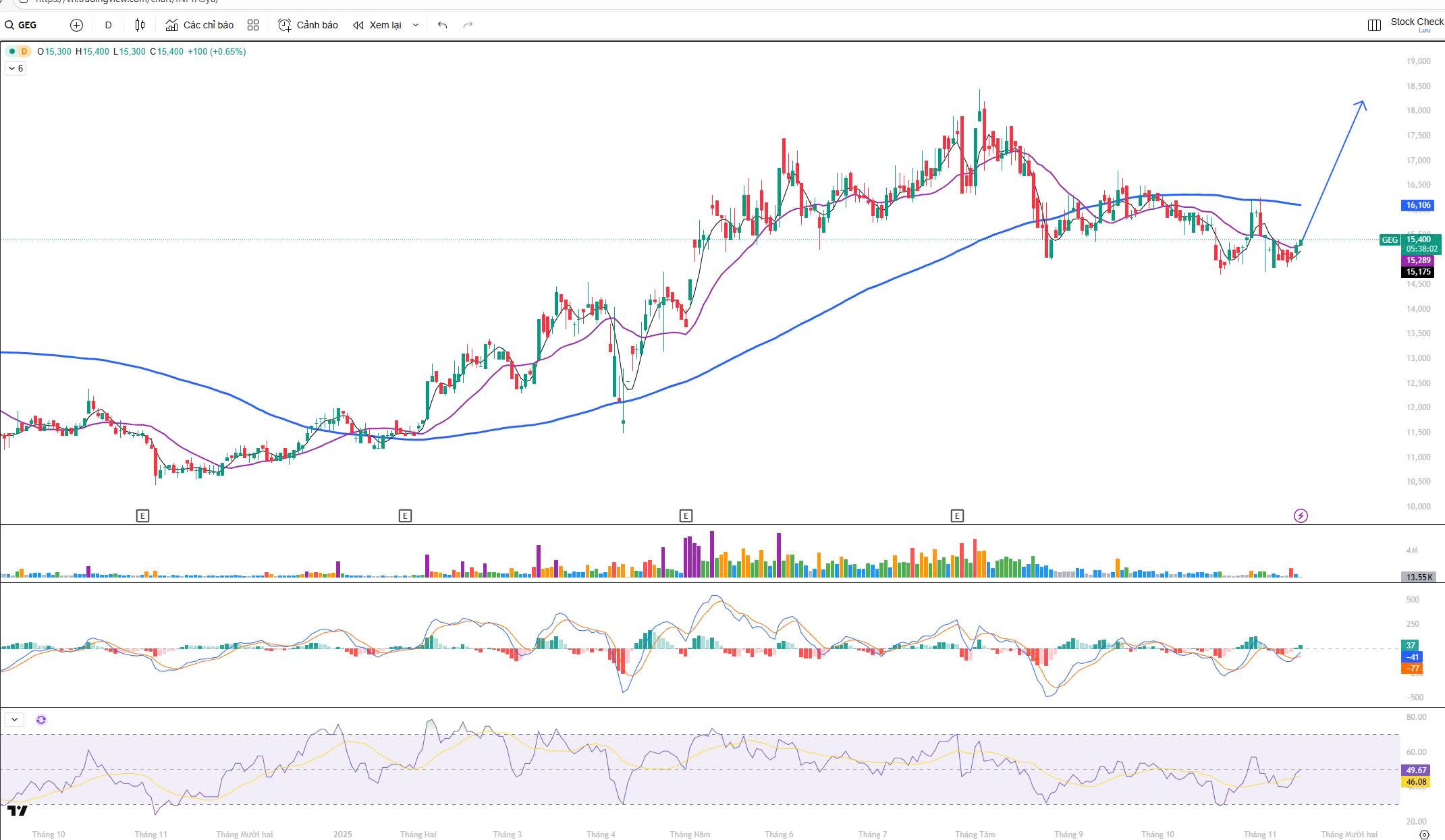This screenshot has height=840, width=1445.
Task: Open dropdown arrow next to Xem lại
Action: coord(416,25)
